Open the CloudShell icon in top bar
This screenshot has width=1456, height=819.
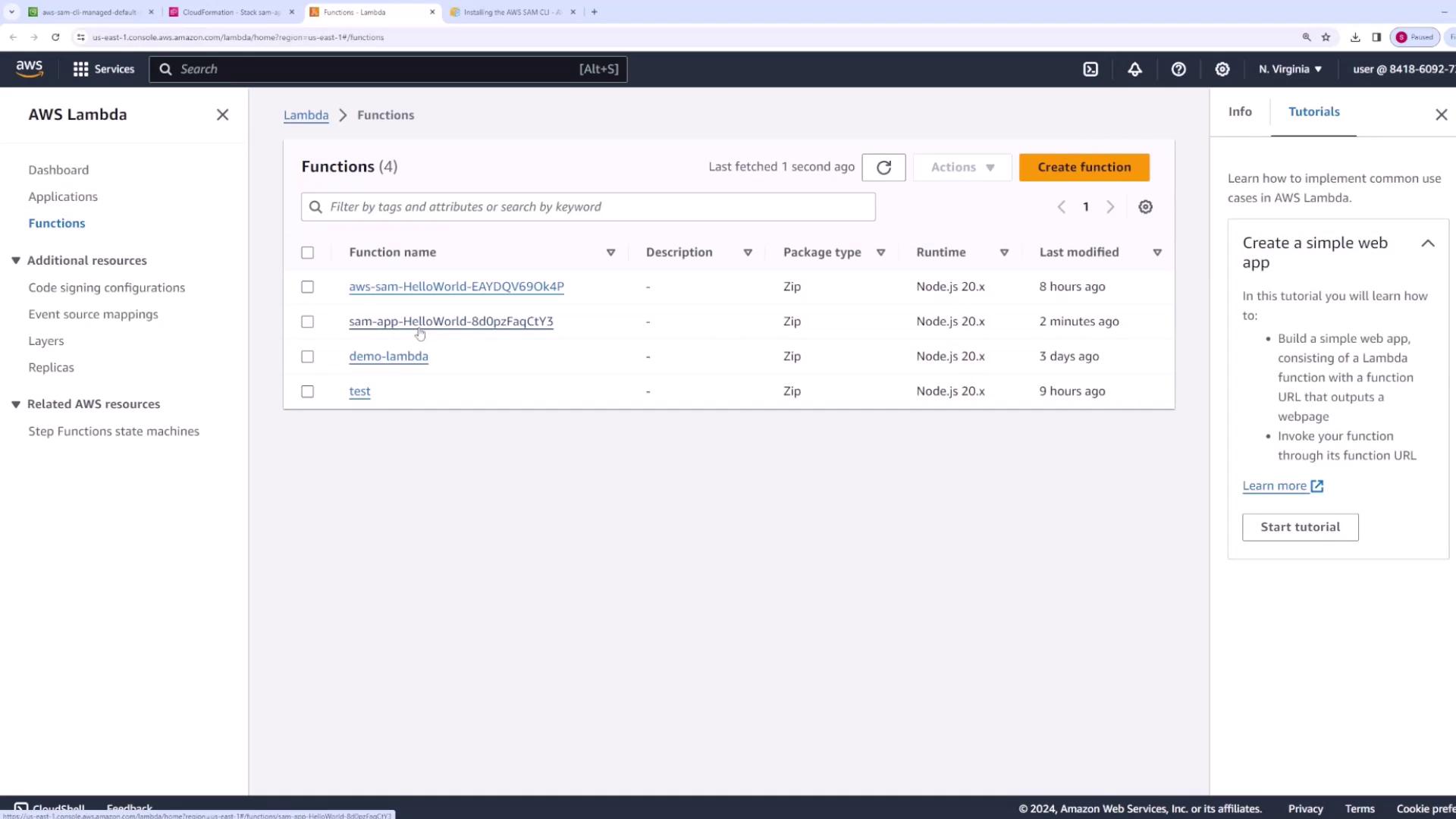pyautogui.click(x=1090, y=69)
